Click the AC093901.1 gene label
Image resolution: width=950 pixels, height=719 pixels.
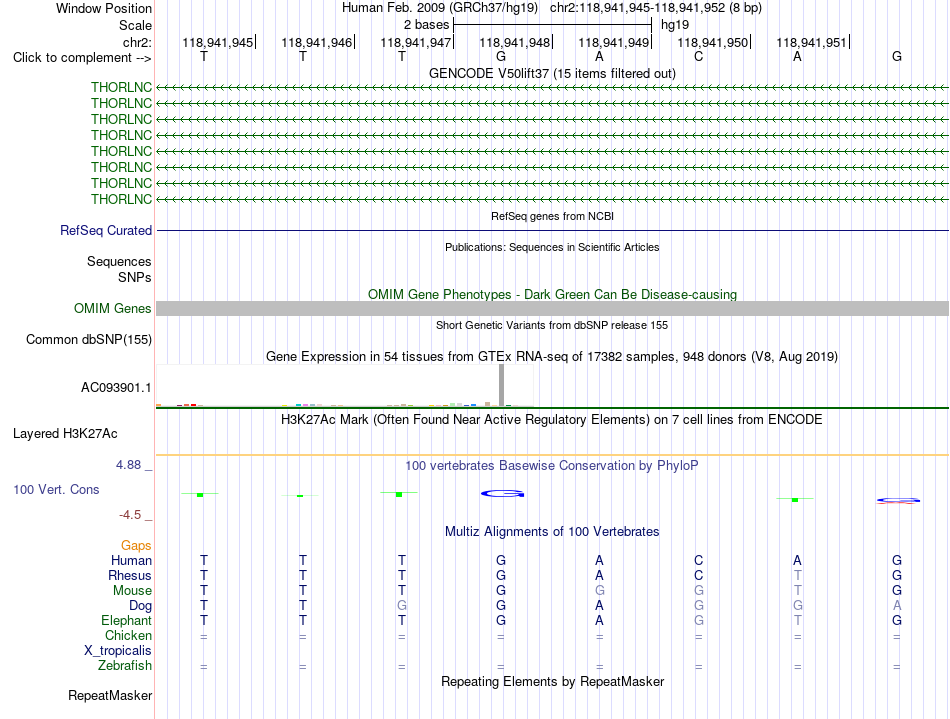116,388
